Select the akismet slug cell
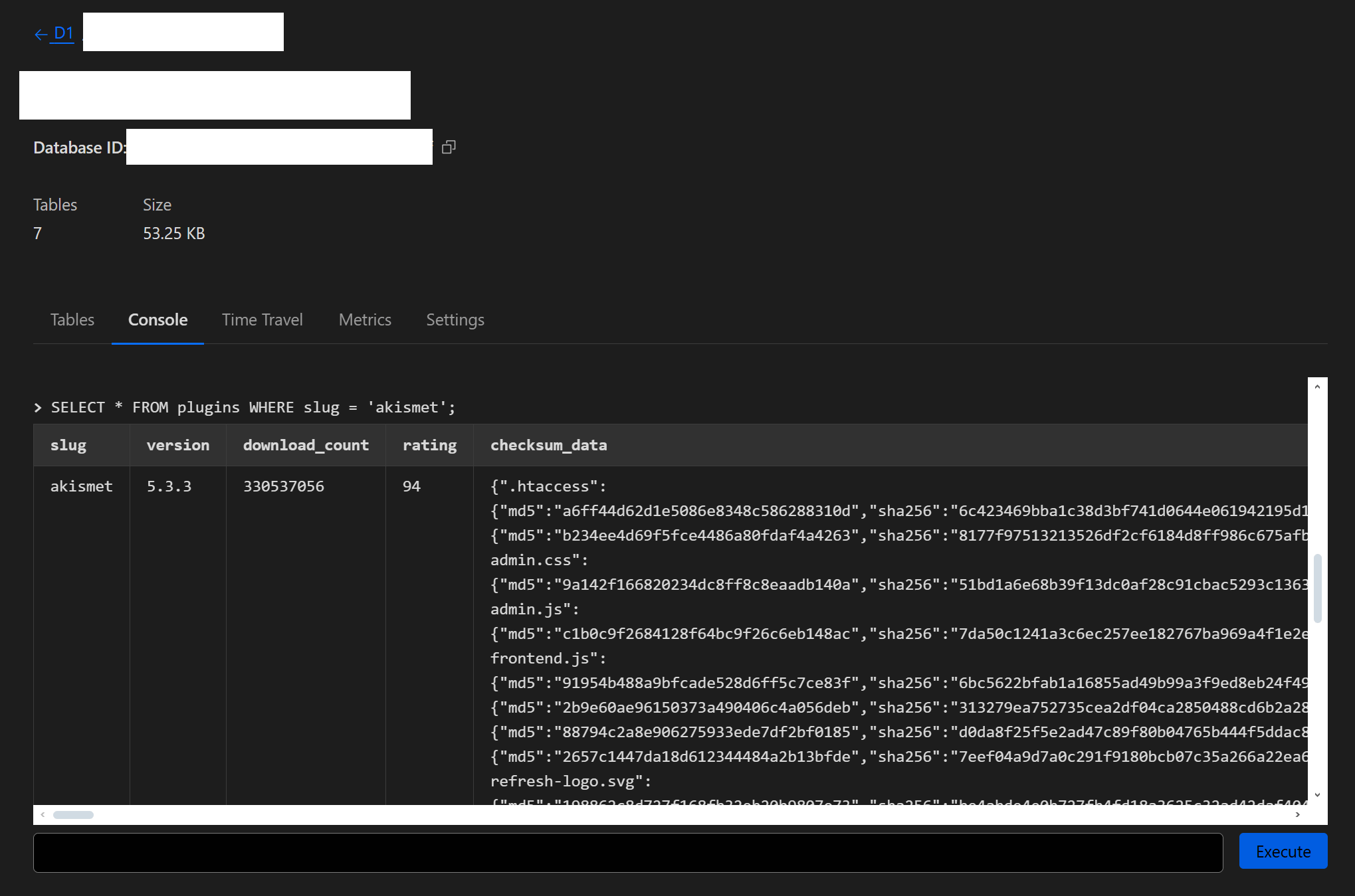 click(x=82, y=486)
